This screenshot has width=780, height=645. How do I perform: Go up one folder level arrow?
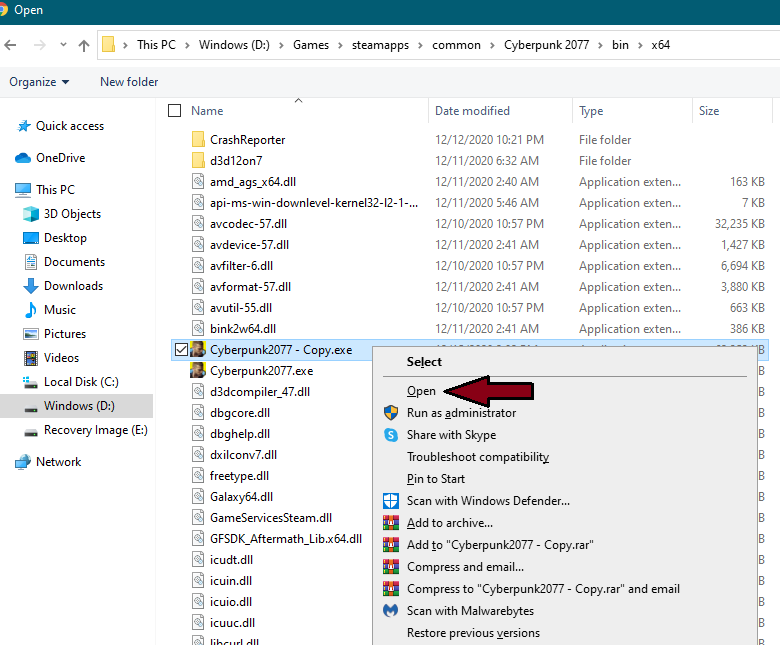tap(84, 45)
